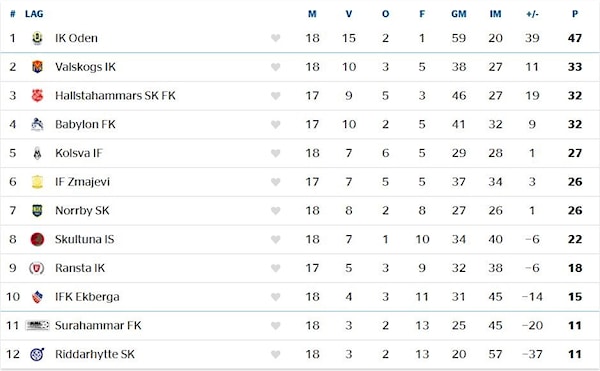Screen dimensions: 600x371
Task: Click the Norrby SK club crest
Action: (37, 210)
